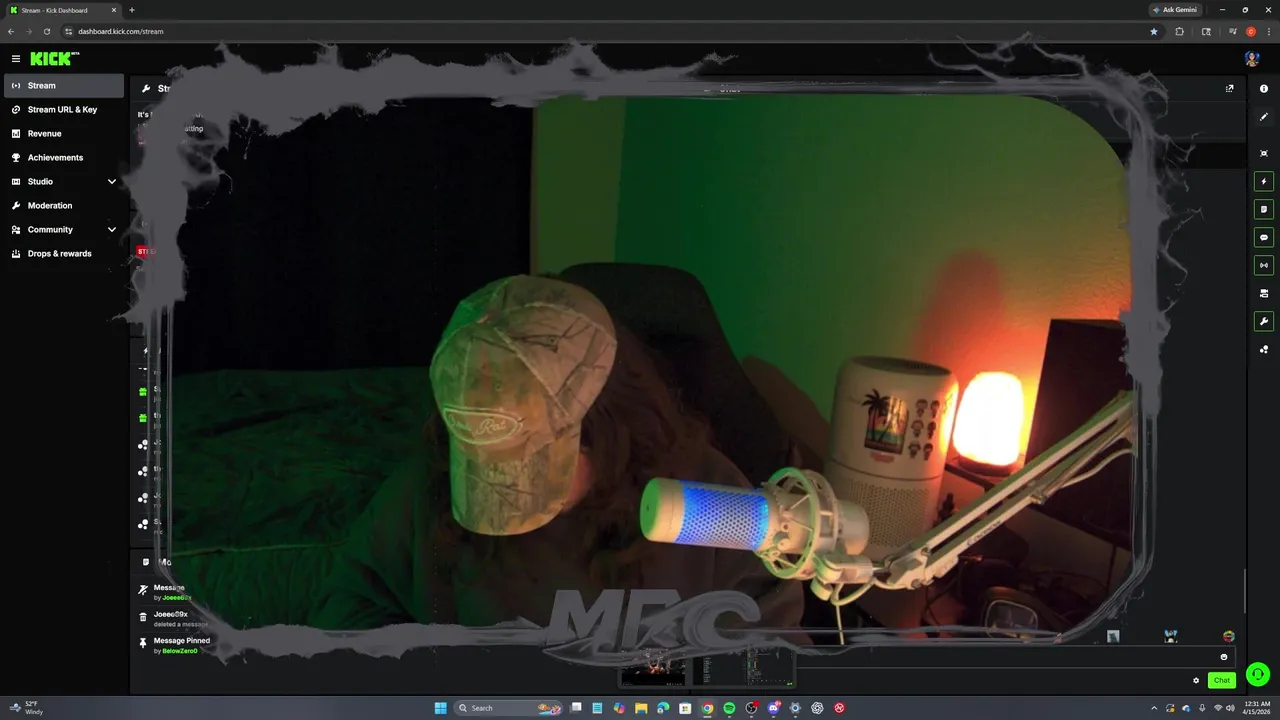Reload the page
Screen dimensions: 1280x720
coord(46,31)
